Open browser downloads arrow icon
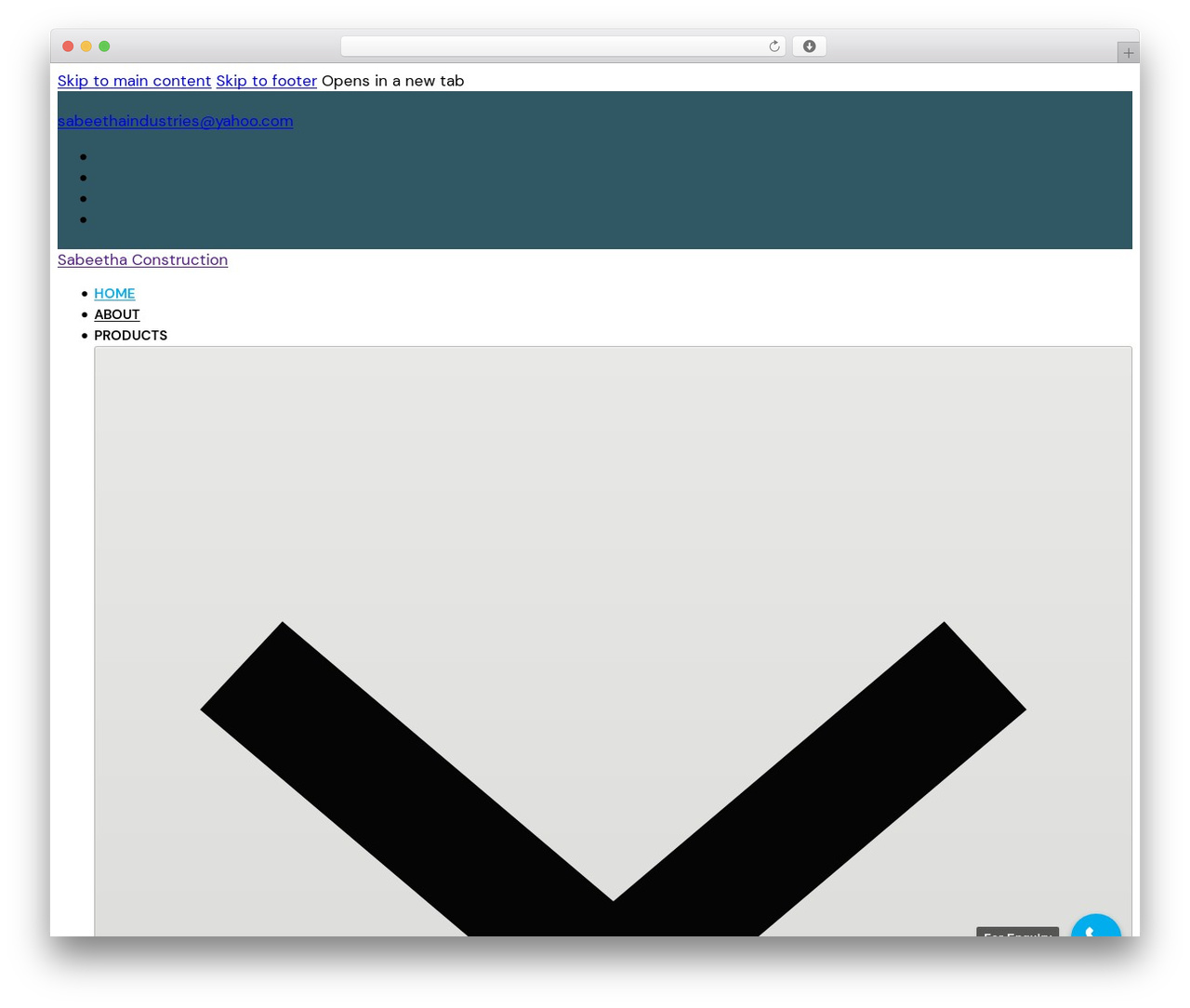 (x=809, y=46)
